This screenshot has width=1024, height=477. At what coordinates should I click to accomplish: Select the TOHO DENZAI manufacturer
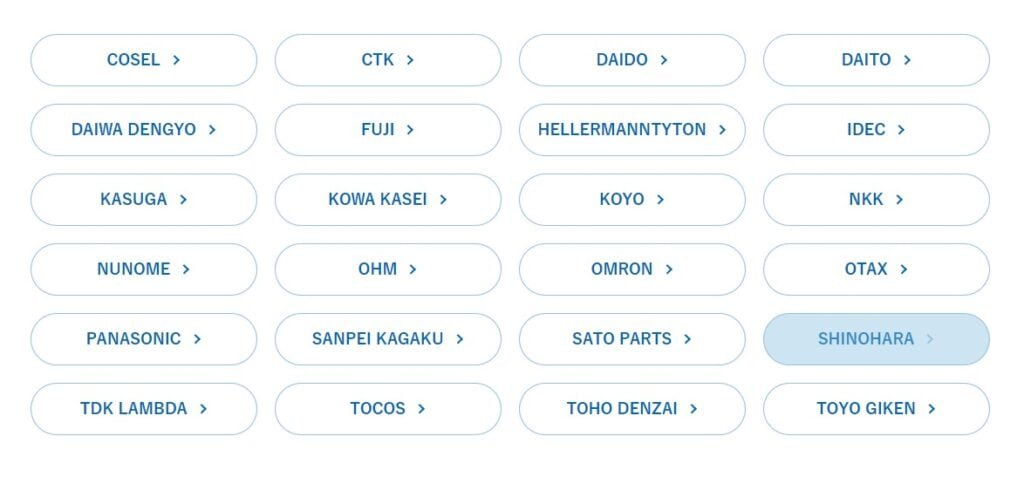(x=631, y=409)
